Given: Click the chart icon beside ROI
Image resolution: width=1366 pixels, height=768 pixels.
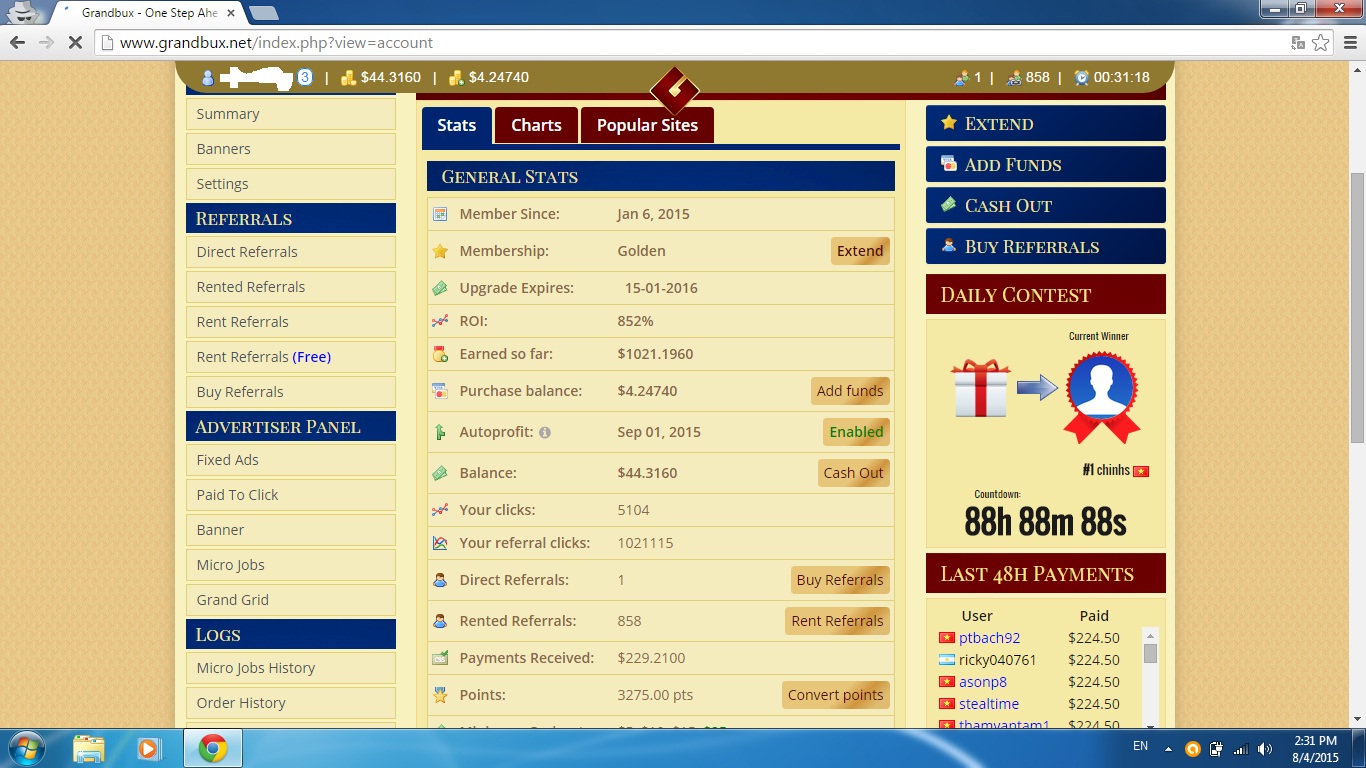Looking at the screenshot, I should pos(440,321).
